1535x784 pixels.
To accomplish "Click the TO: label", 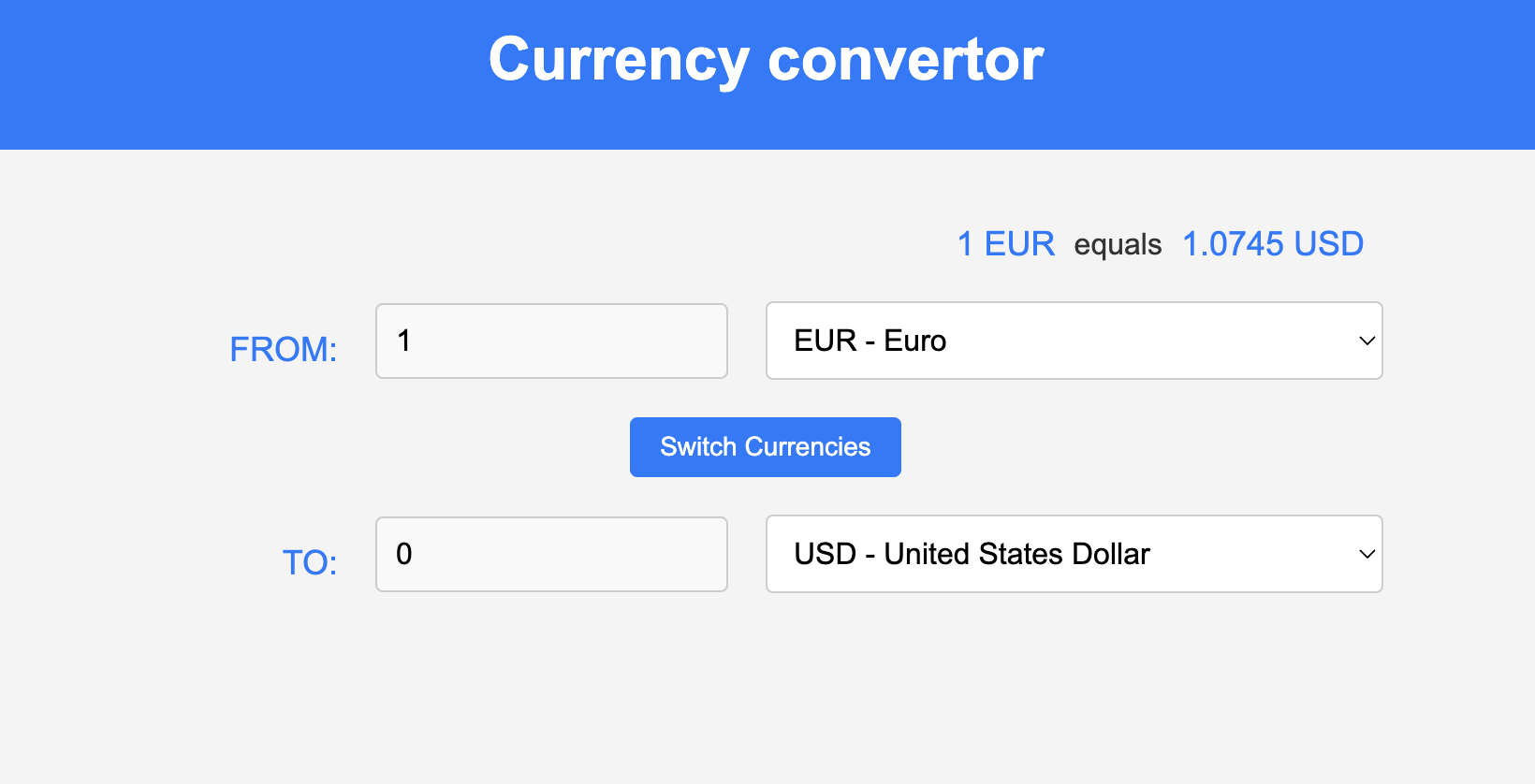I will click(x=310, y=562).
